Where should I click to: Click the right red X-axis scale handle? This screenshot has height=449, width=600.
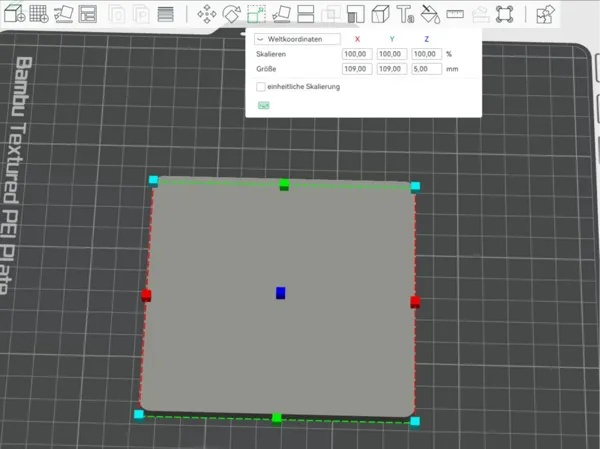[415, 302]
